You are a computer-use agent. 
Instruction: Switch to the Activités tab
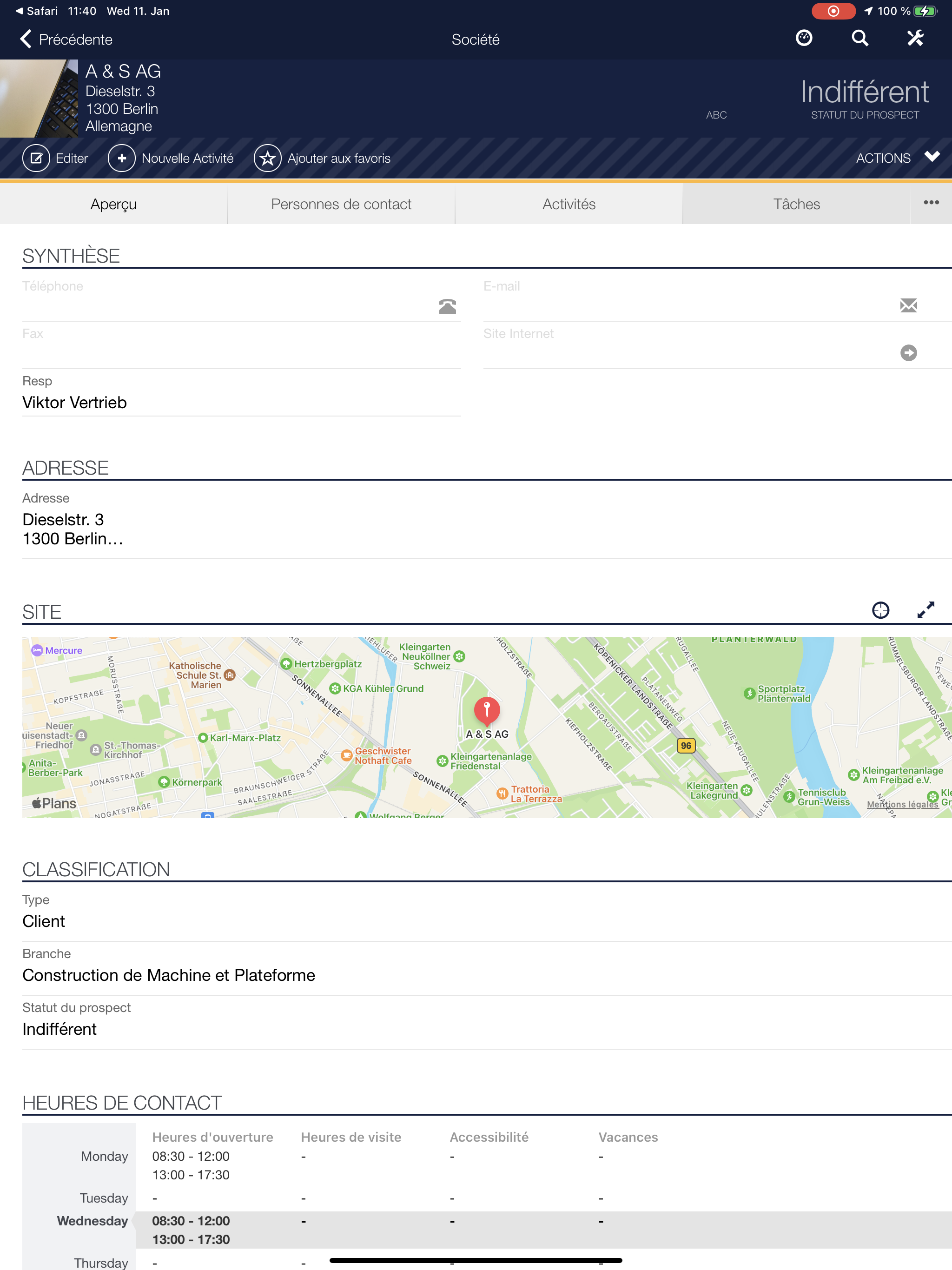tap(569, 204)
